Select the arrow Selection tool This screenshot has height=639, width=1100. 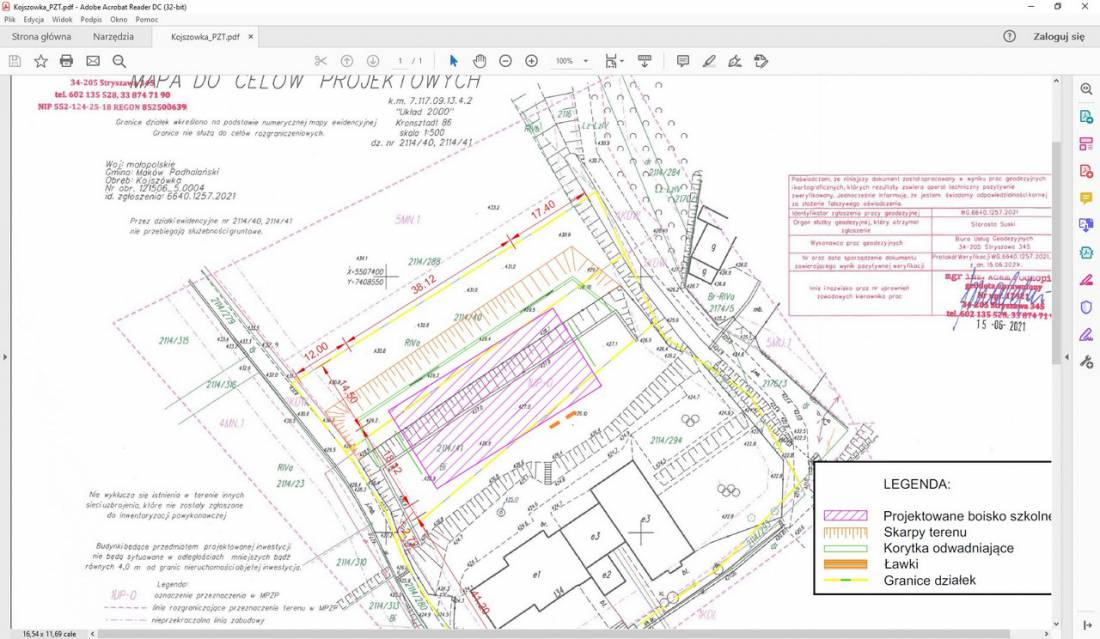pos(453,61)
